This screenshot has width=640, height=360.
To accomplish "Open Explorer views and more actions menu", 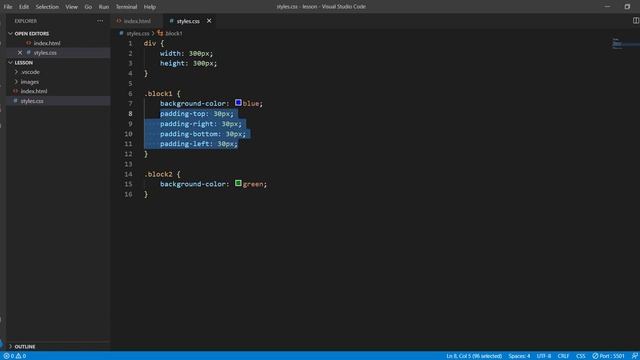I will pyautogui.click(x=100, y=21).
